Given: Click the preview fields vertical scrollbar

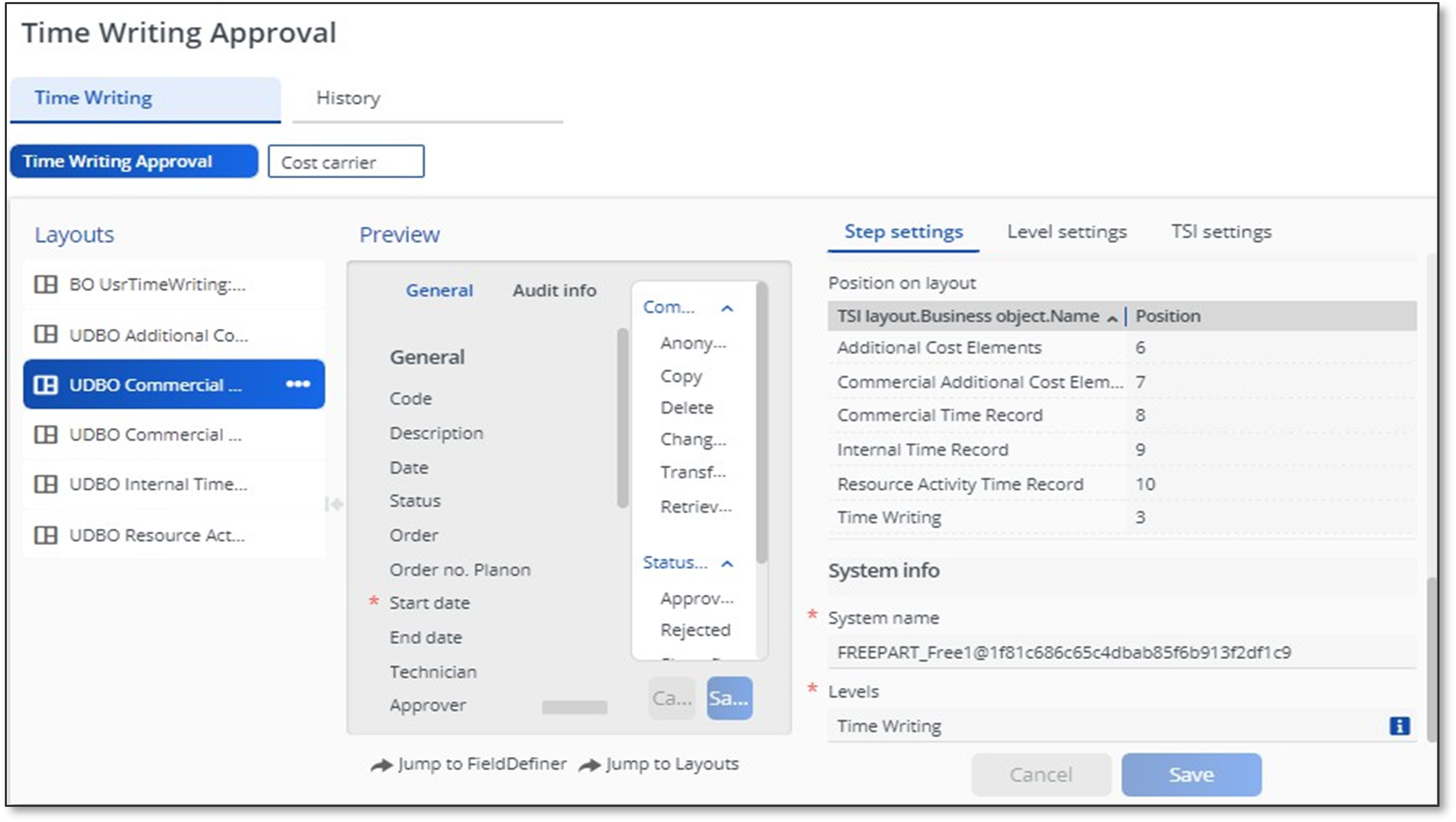Looking at the screenshot, I should click(623, 418).
